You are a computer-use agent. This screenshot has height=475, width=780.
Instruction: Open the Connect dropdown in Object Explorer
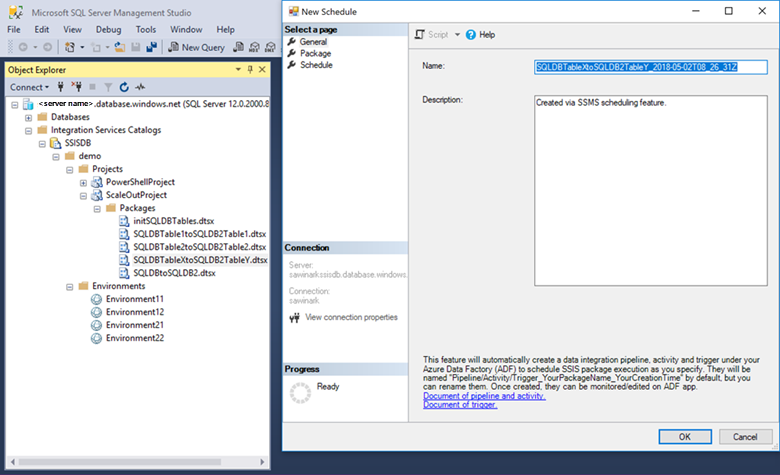tap(29, 87)
